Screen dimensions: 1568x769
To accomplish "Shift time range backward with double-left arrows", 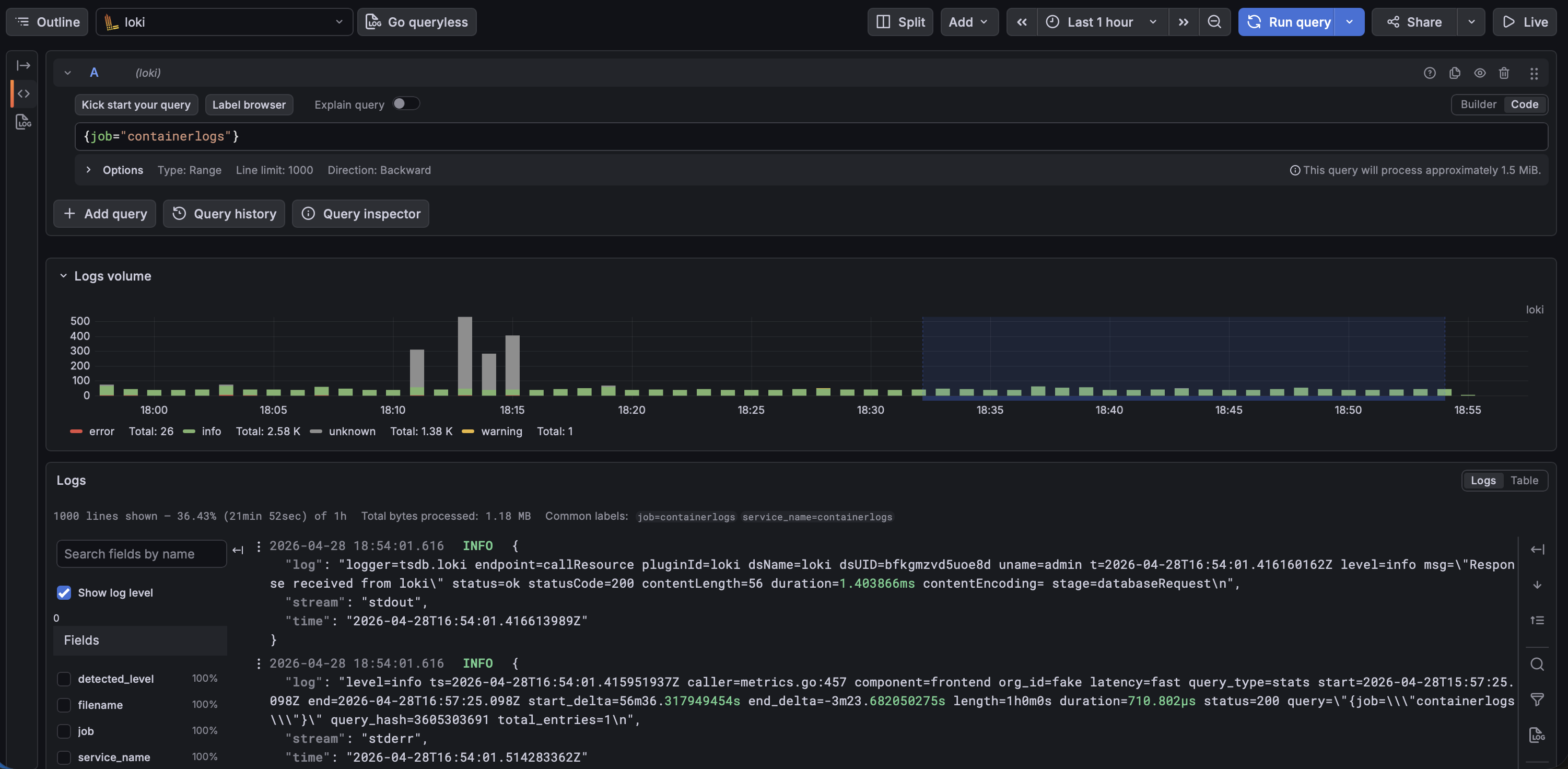I will click(1022, 22).
